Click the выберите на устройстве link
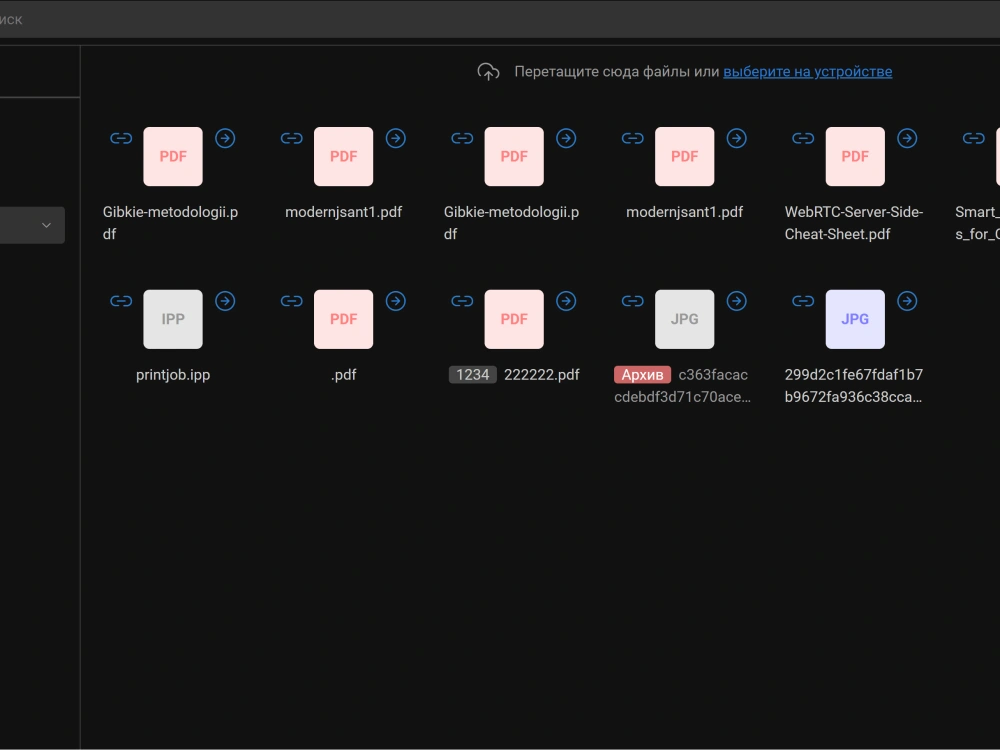The width and height of the screenshot is (1000, 750). tap(807, 71)
